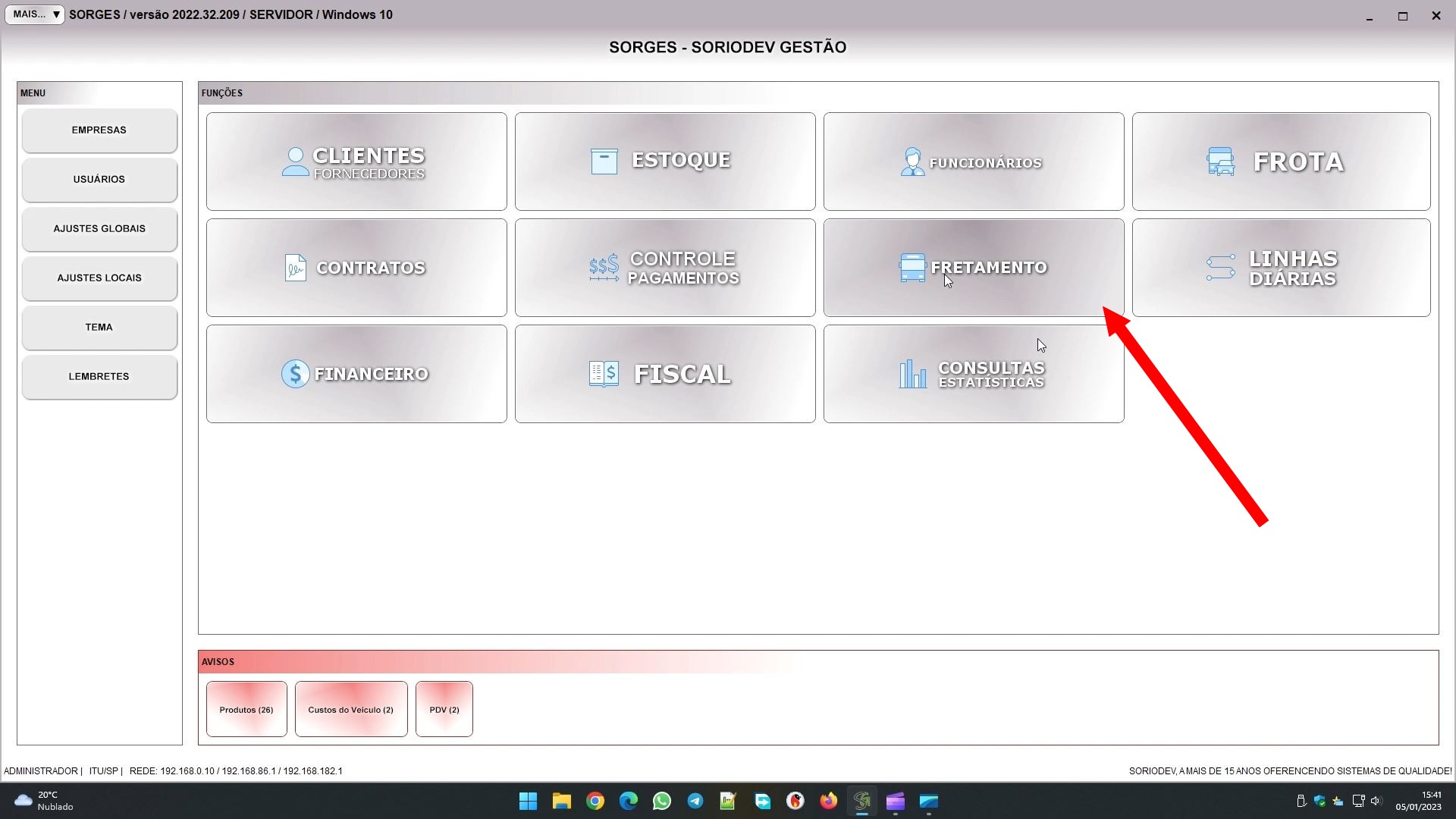Open Telegram from the taskbar

tap(695, 801)
